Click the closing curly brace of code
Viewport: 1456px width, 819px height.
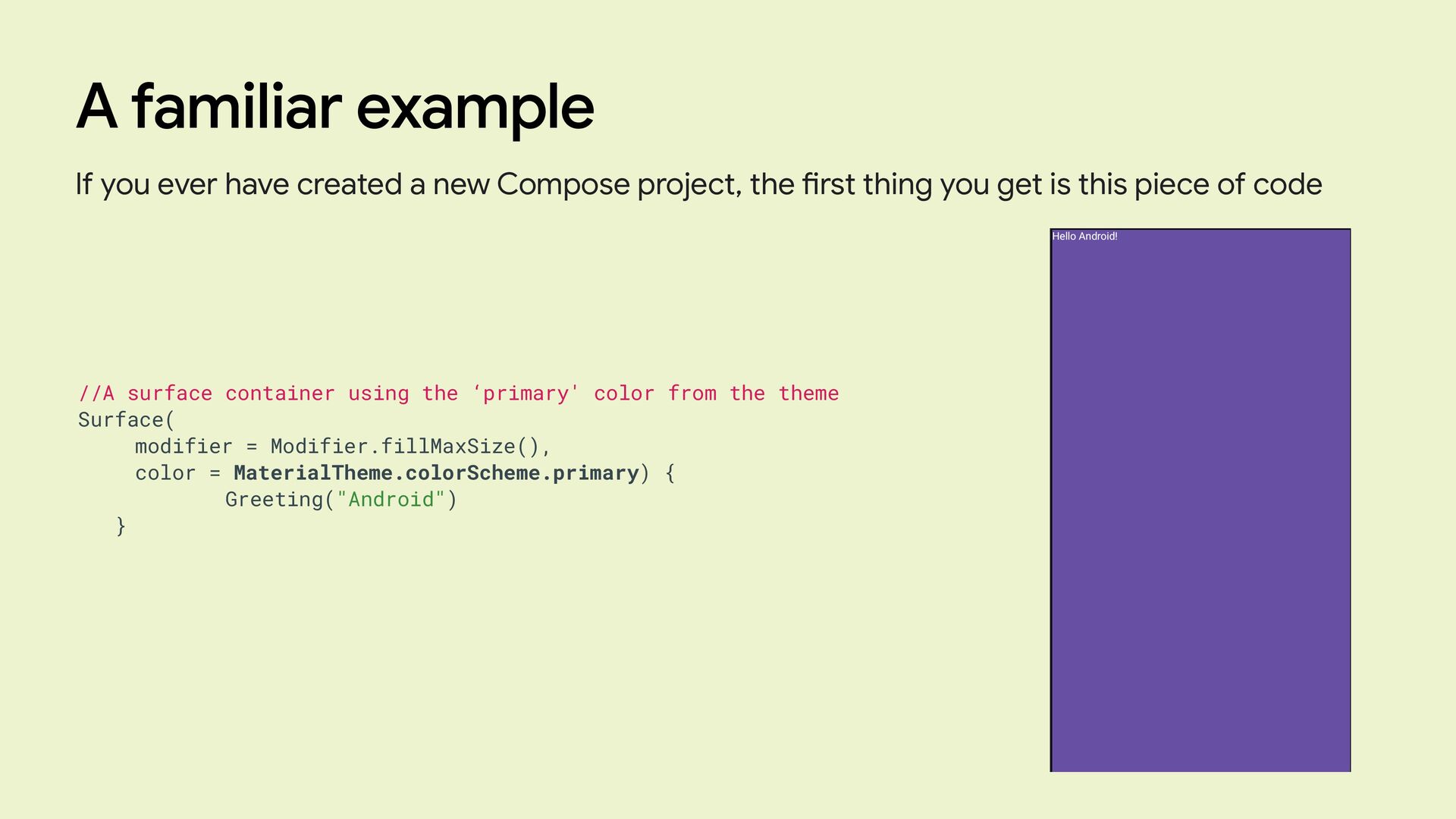(x=121, y=526)
